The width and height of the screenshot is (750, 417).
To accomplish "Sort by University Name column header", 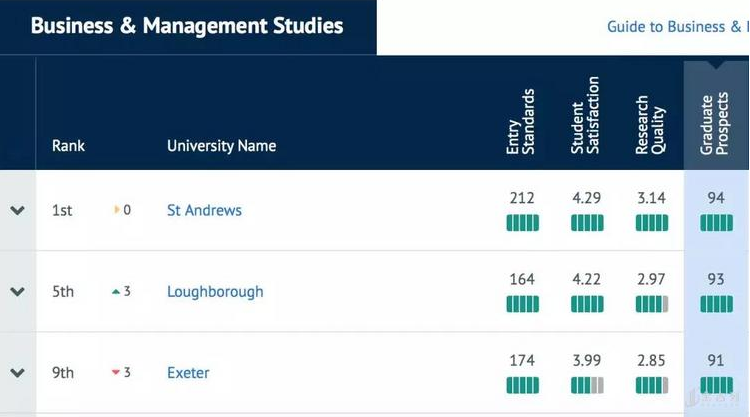I will [x=221, y=146].
